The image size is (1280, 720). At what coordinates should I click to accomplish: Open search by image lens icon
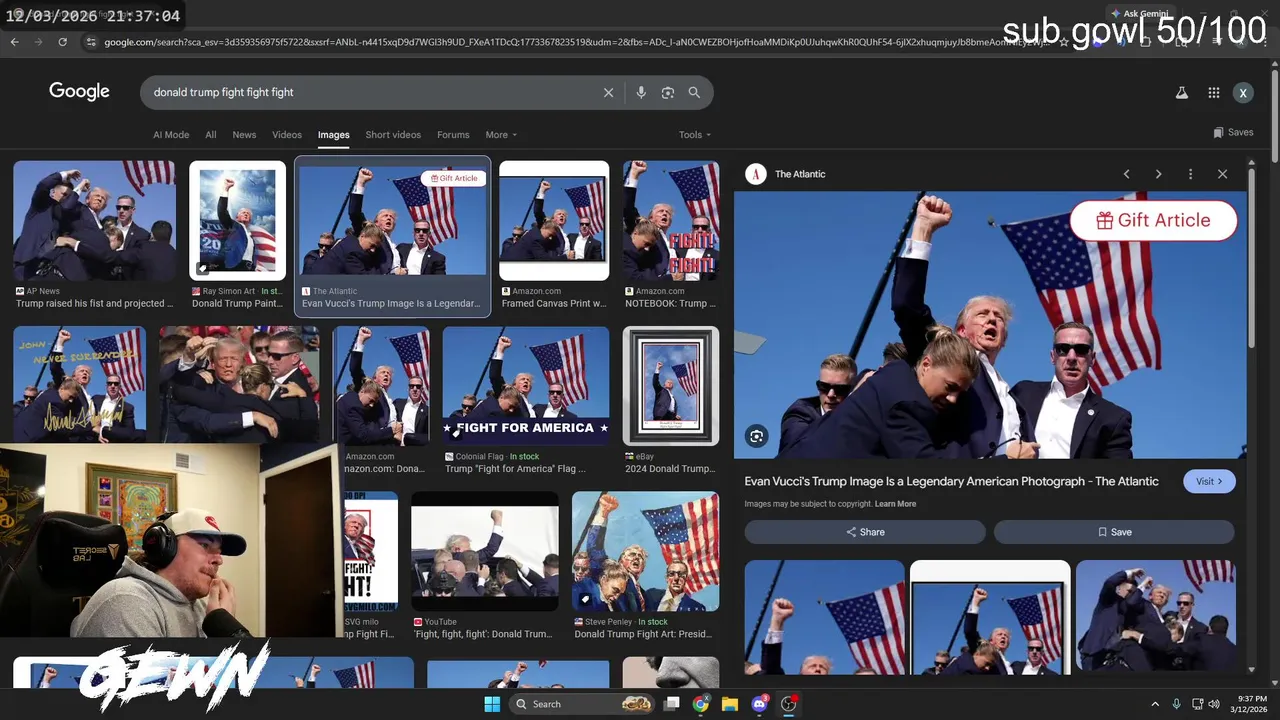[668, 92]
